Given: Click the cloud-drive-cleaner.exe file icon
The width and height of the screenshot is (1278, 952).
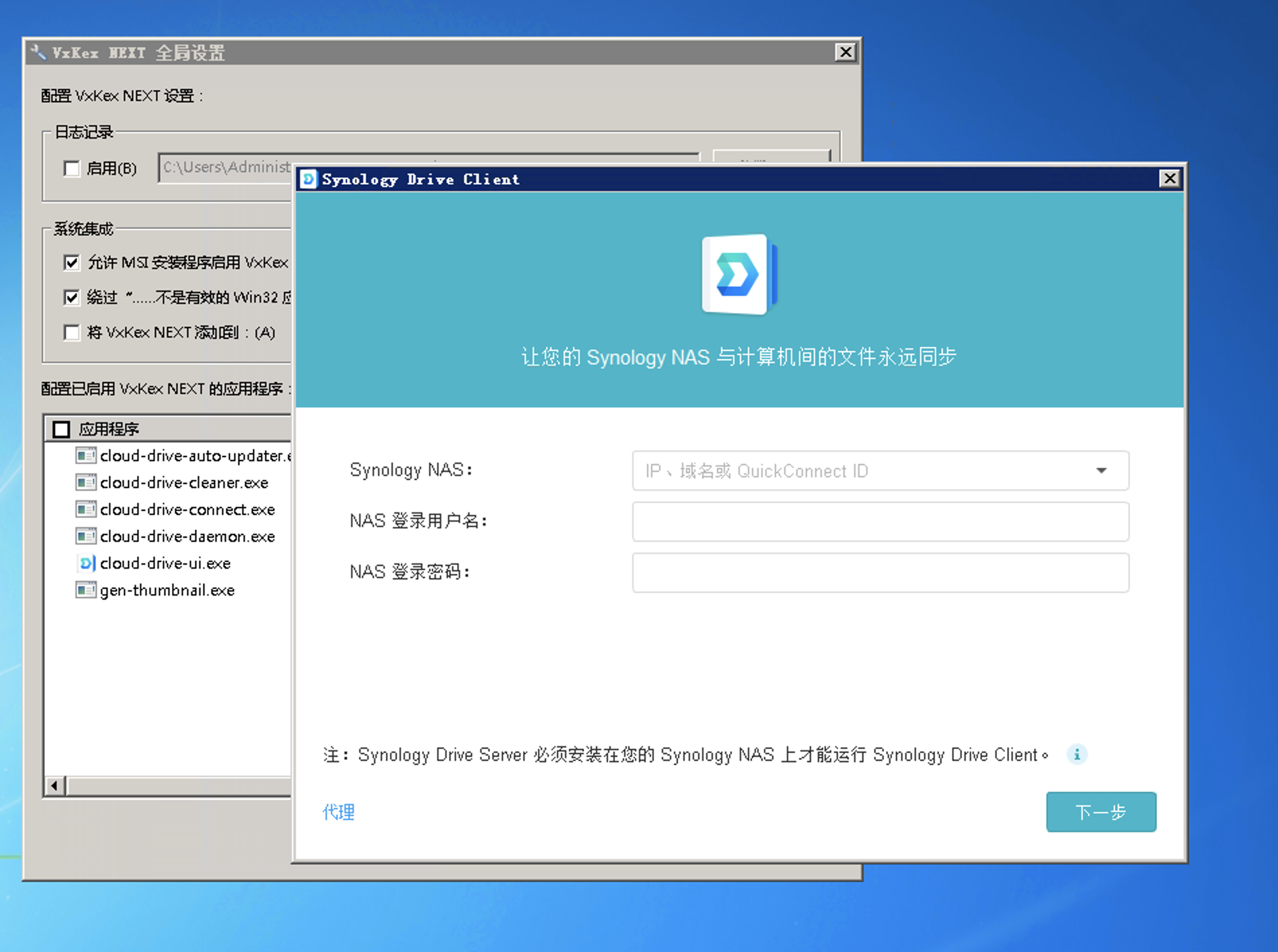Looking at the screenshot, I should point(86,483).
